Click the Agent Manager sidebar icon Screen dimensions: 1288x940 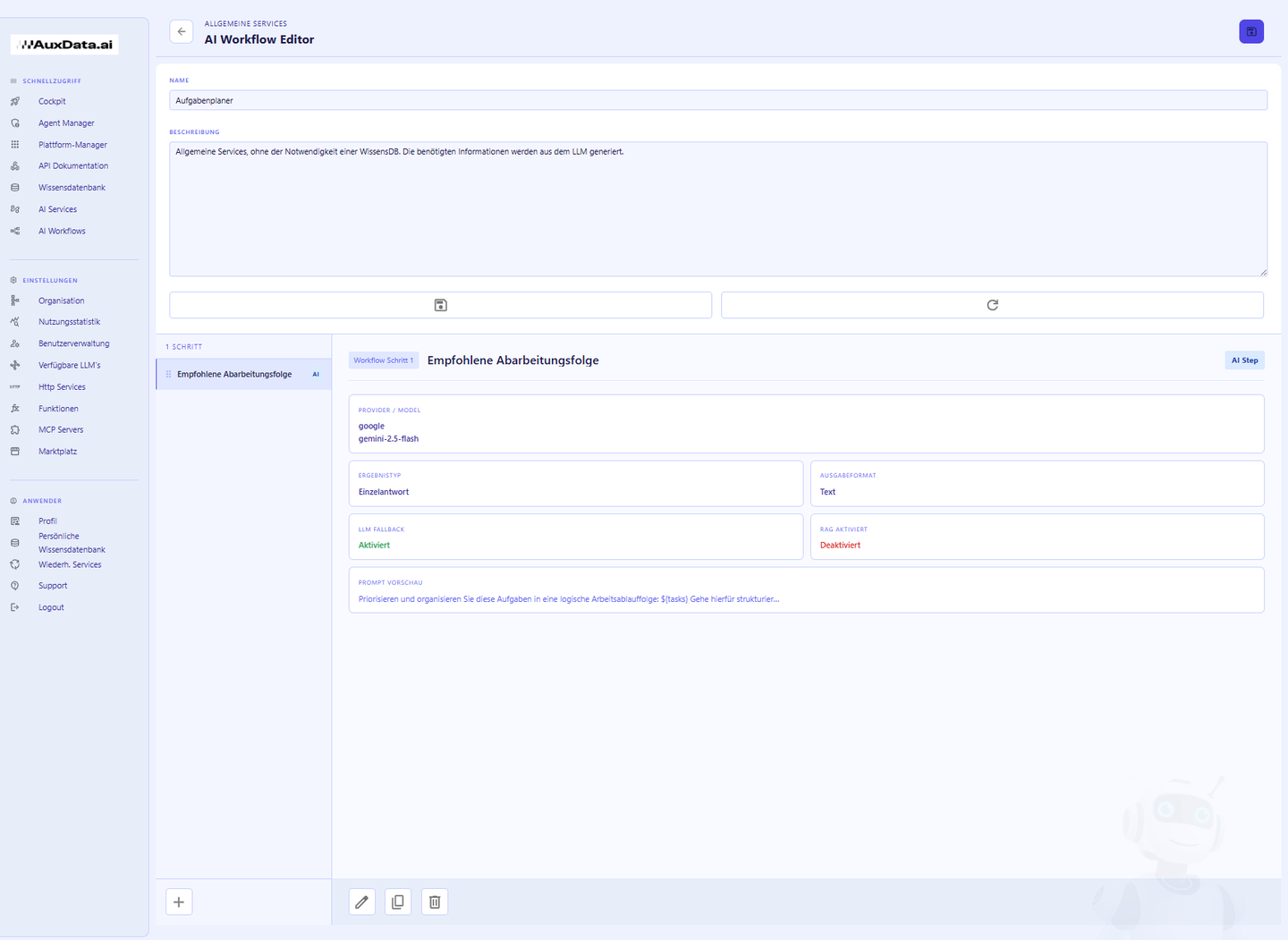tap(15, 123)
